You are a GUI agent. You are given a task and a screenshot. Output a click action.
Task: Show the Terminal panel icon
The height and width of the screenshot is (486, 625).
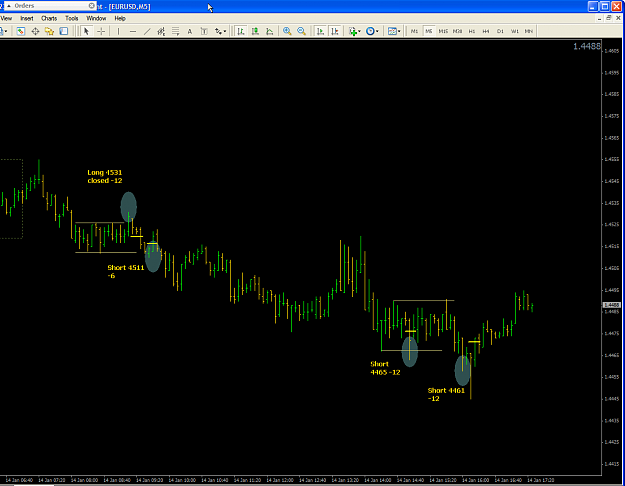tap(64, 31)
